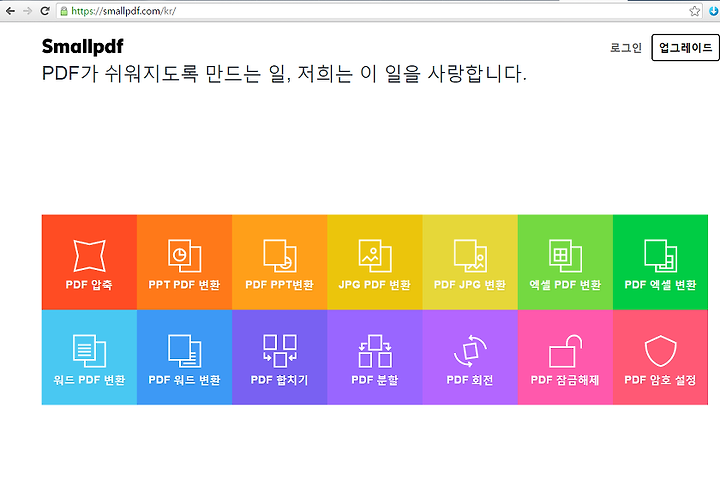This screenshot has width=720, height=503.
Task: Click the 업그레이드 upgrade button
Action: point(685,47)
